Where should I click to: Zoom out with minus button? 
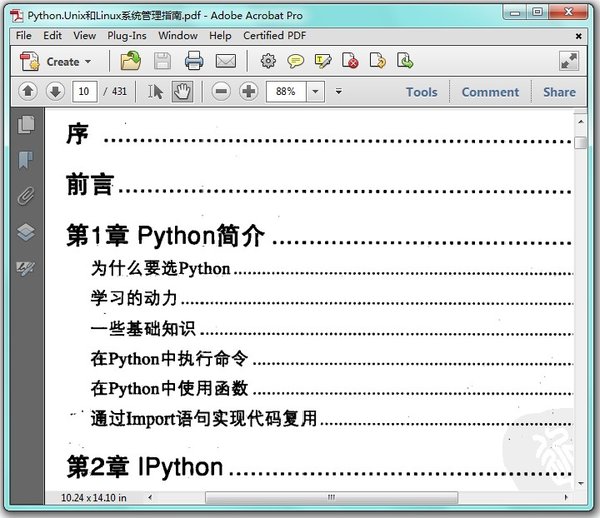coord(221,91)
